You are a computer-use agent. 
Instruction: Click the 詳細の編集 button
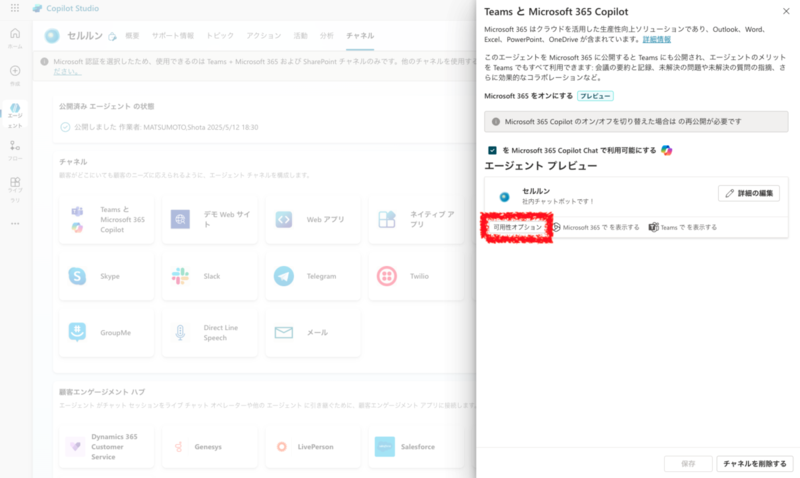pyautogui.click(x=748, y=193)
